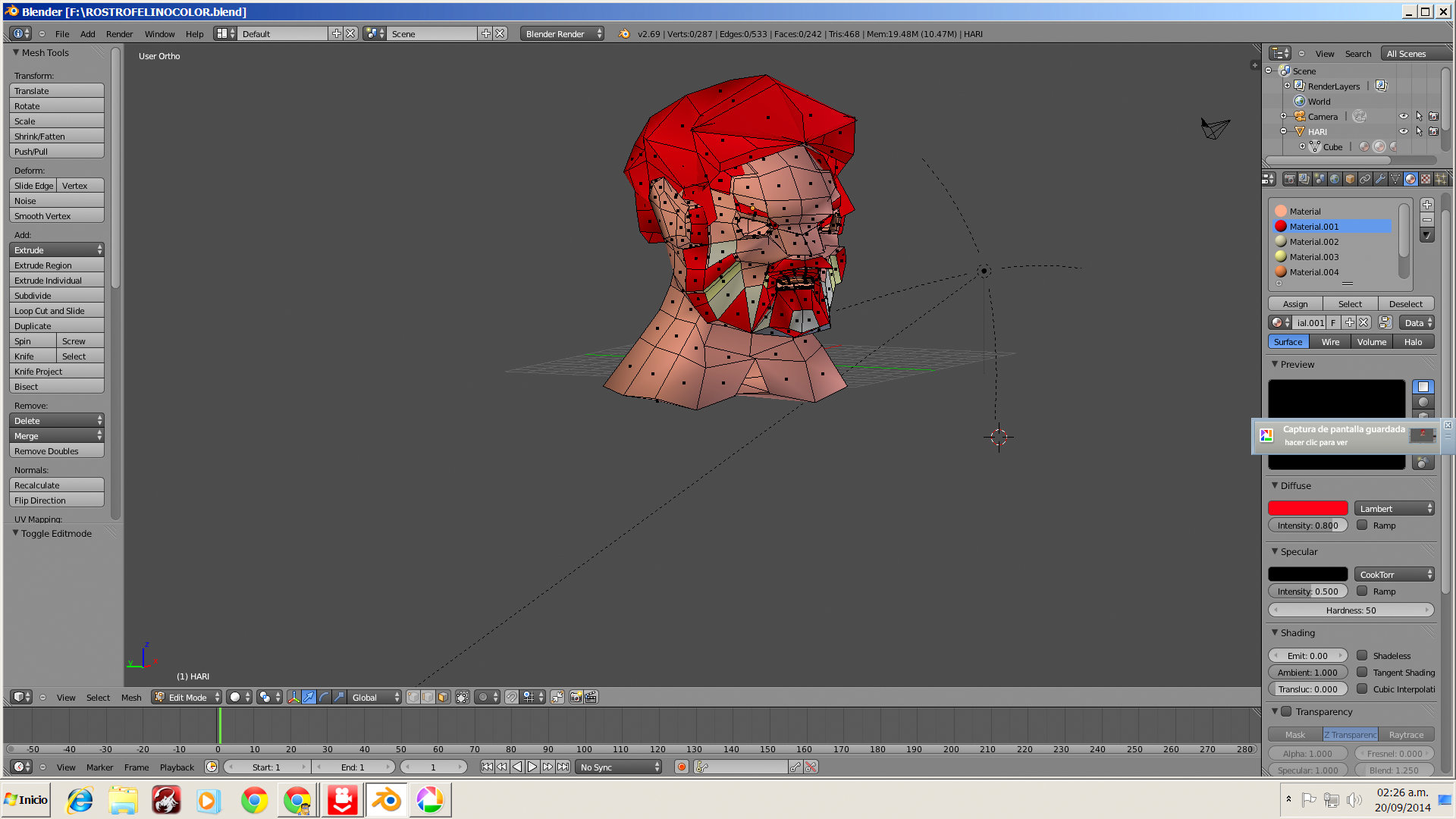
Task: Open Blender taskbar icon
Action: pos(387,800)
